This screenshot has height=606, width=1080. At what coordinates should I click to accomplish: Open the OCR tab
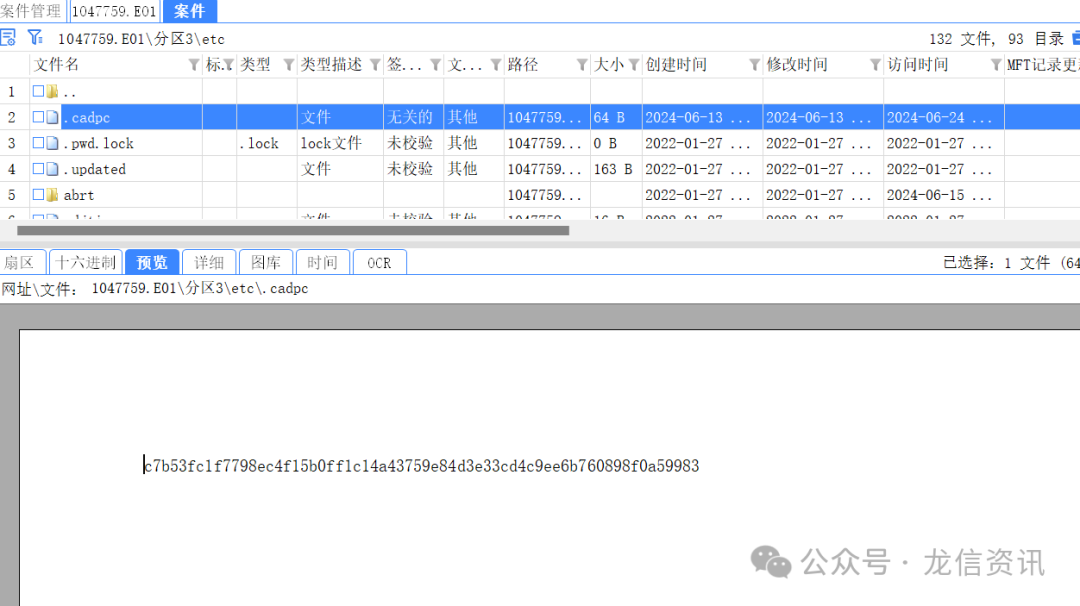(379, 262)
